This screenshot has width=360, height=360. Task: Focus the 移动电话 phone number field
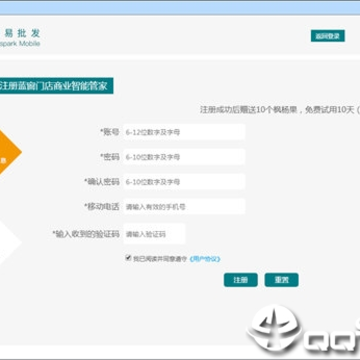(184, 207)
